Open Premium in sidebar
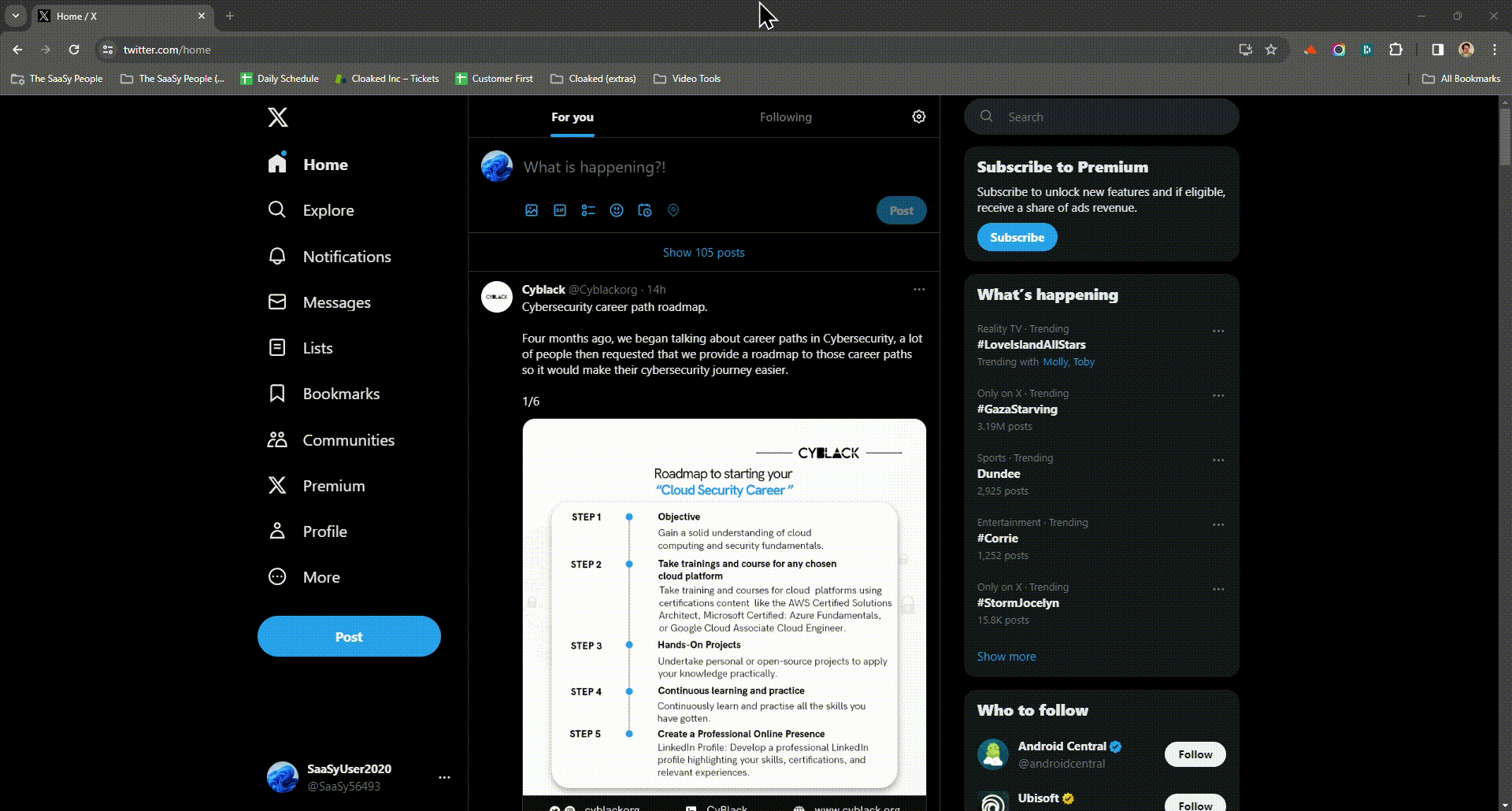1512x811 pixels. 316,486
